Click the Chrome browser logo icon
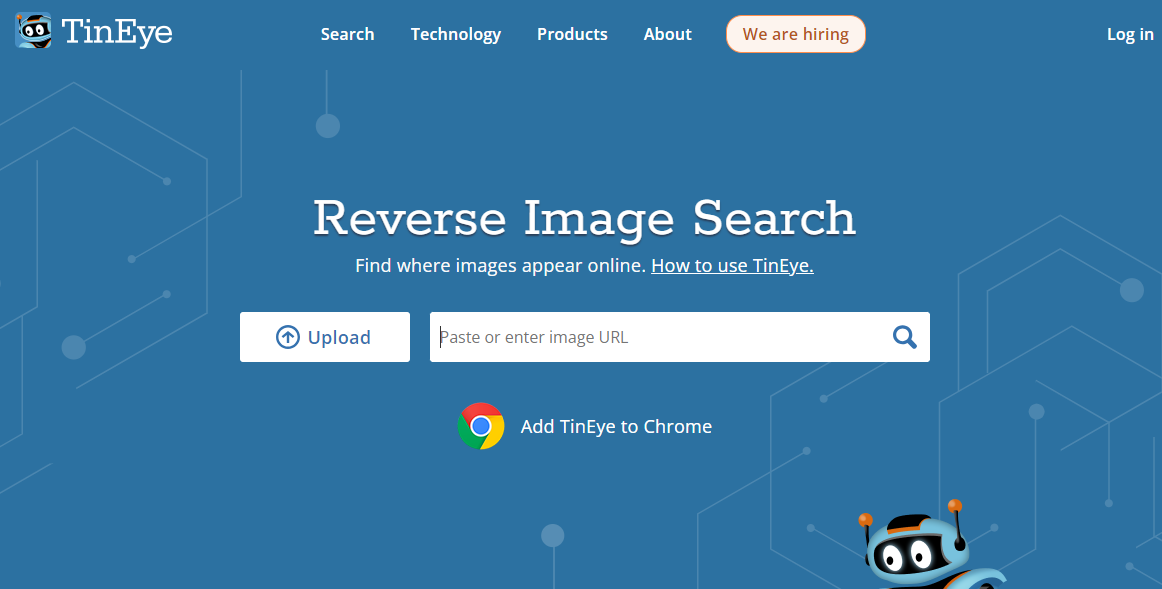Viewport: 1162px width, 589px height. [x=481, y=426]
